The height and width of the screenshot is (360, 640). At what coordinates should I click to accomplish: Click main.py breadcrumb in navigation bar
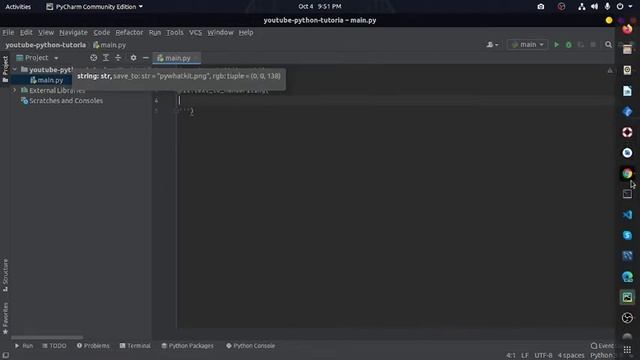point(109,45)
